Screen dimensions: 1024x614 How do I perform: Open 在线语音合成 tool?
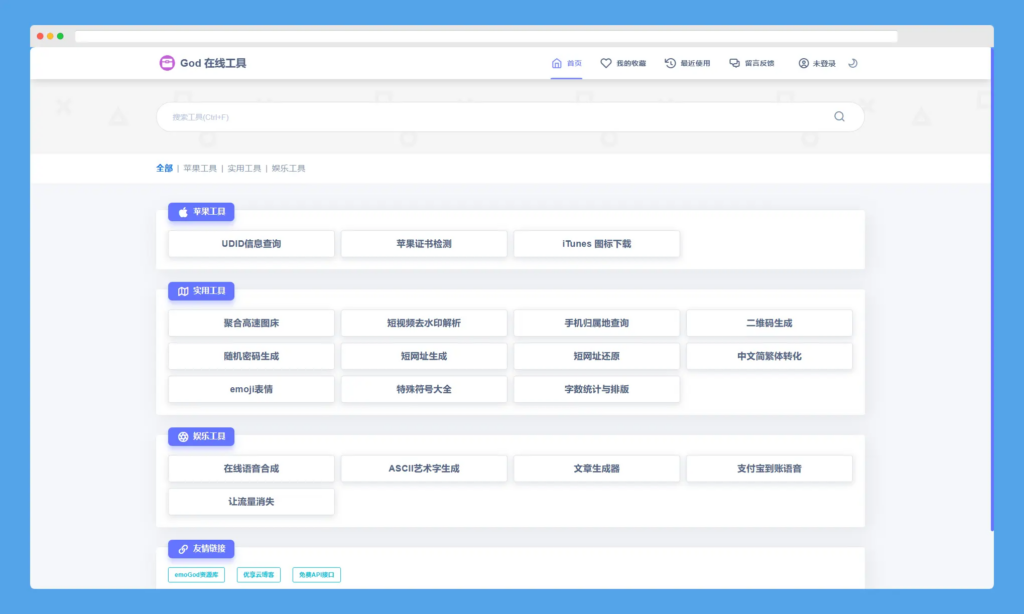tap(251, 469)
